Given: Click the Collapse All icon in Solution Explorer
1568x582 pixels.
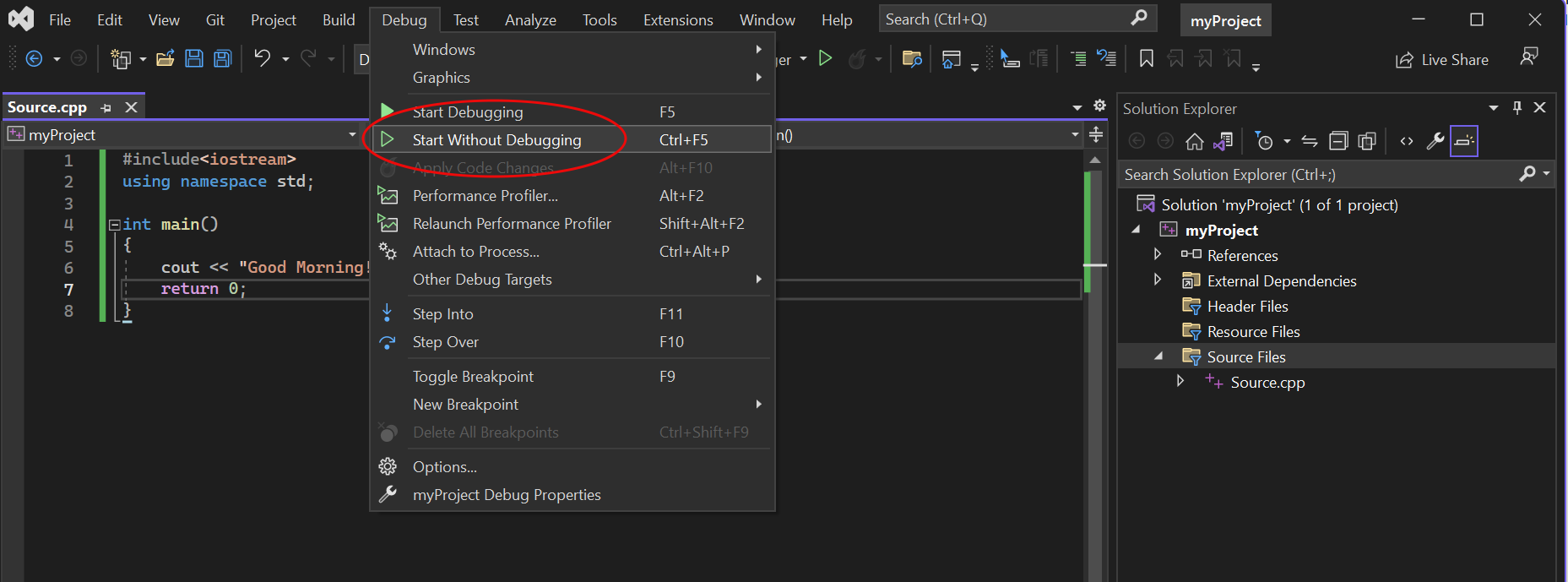Looking at the screenshot, I should 1338,141.
